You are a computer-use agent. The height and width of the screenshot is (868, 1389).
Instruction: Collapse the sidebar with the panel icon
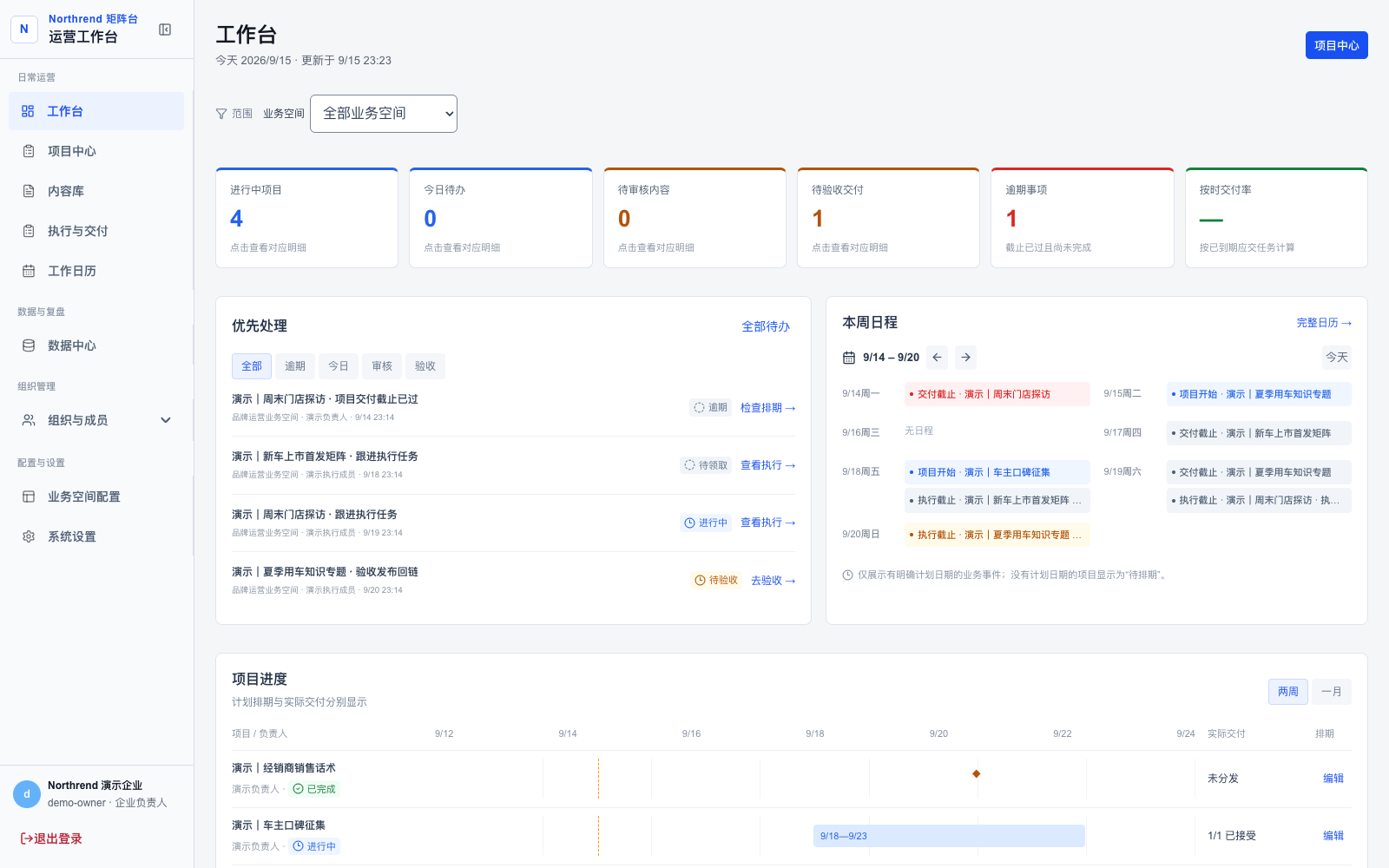coord(165,30)
